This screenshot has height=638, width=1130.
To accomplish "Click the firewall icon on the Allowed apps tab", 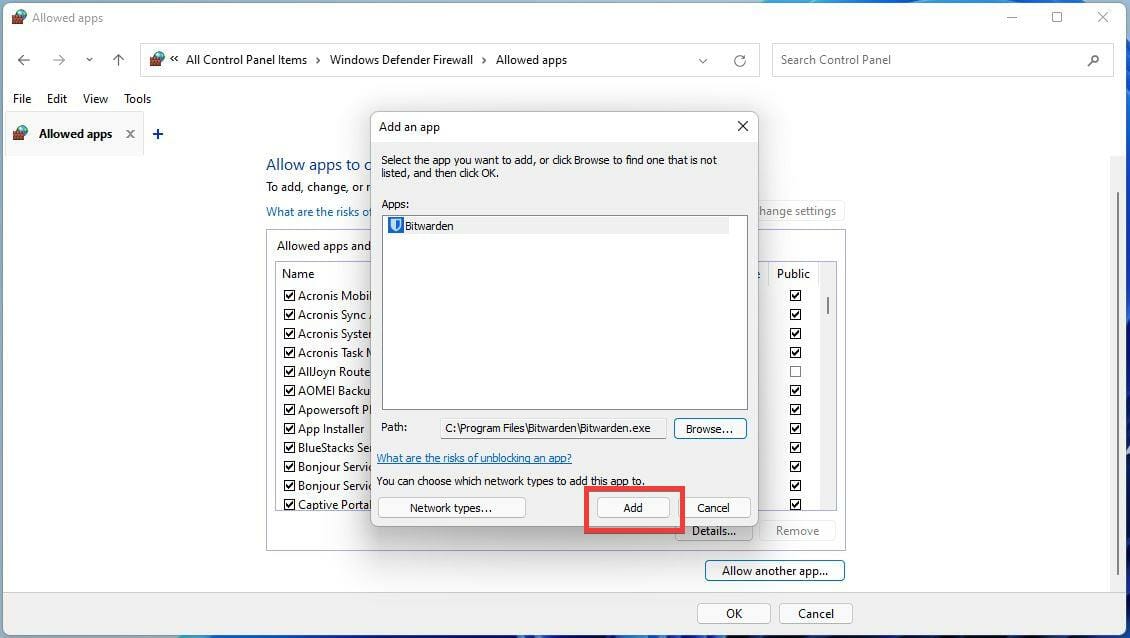I will point(20,133).
